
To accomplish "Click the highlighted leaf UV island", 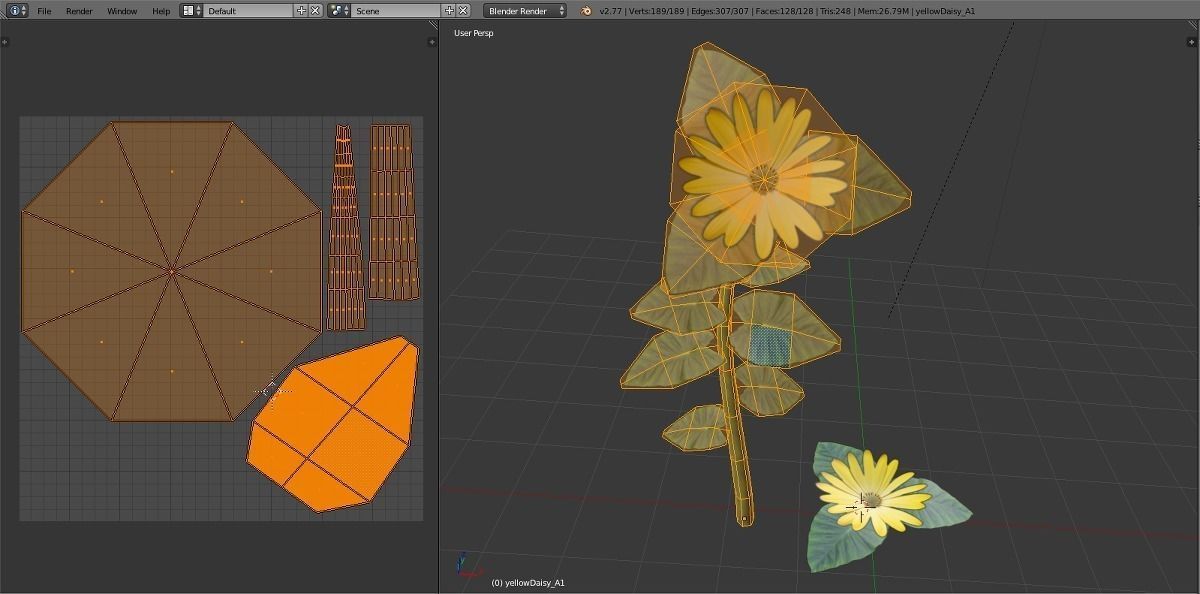I will pyautogui.click(x=335, y=424).
